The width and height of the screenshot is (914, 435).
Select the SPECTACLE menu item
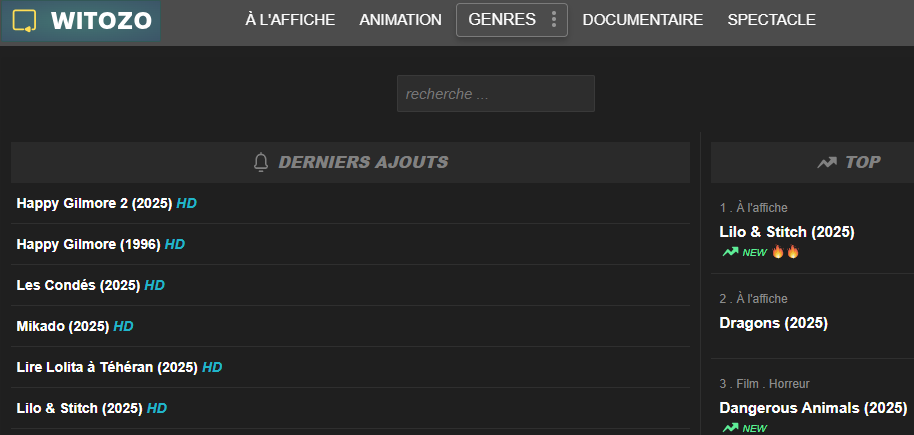(x=771, y=20)
